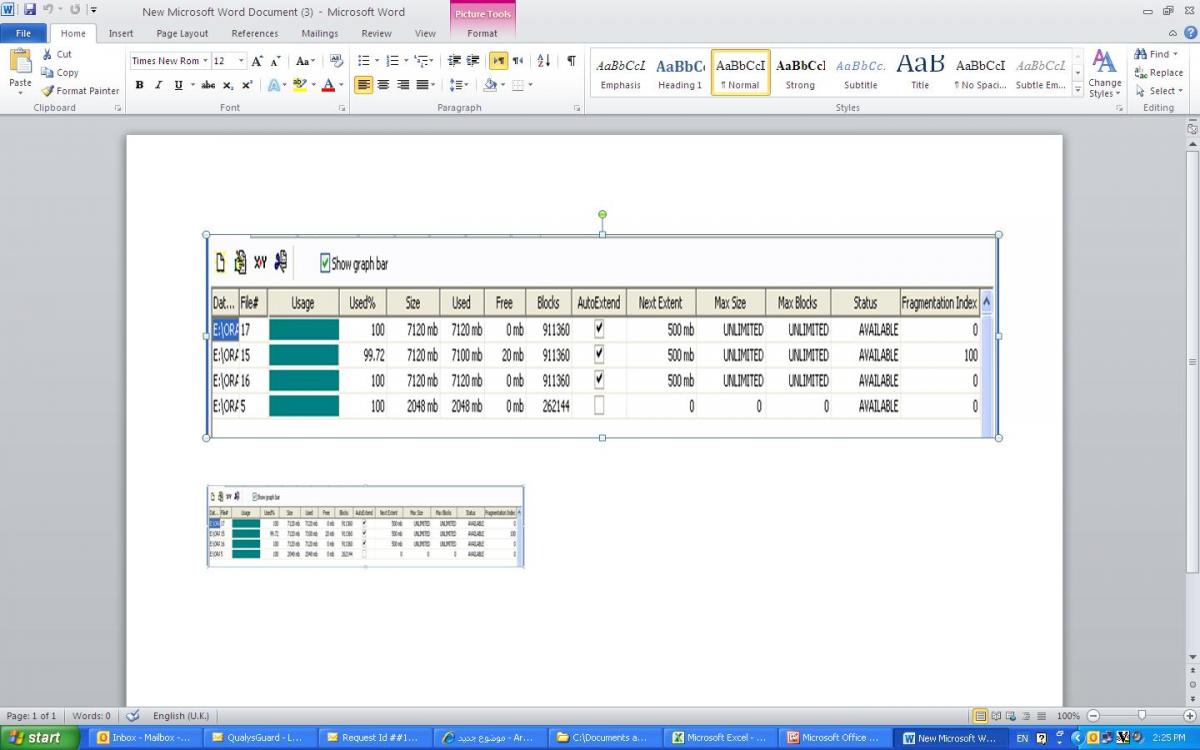The height and width of the screenshot is (750, 1200).
Task: Expand the Change Styles menu
Action: click(x=1104, y=75)
